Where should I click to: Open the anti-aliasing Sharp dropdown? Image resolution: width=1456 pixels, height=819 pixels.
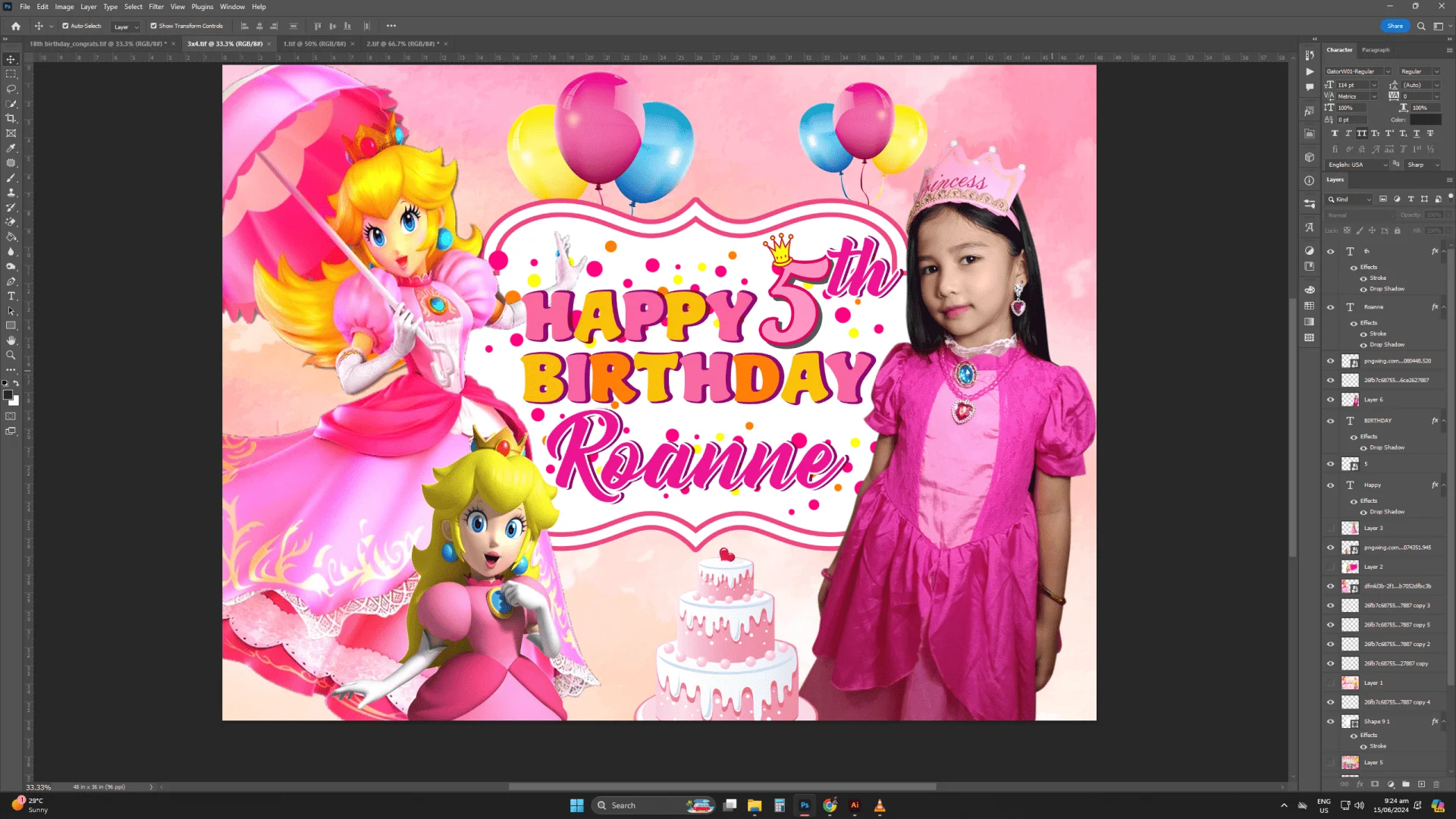pos(1423,165)
